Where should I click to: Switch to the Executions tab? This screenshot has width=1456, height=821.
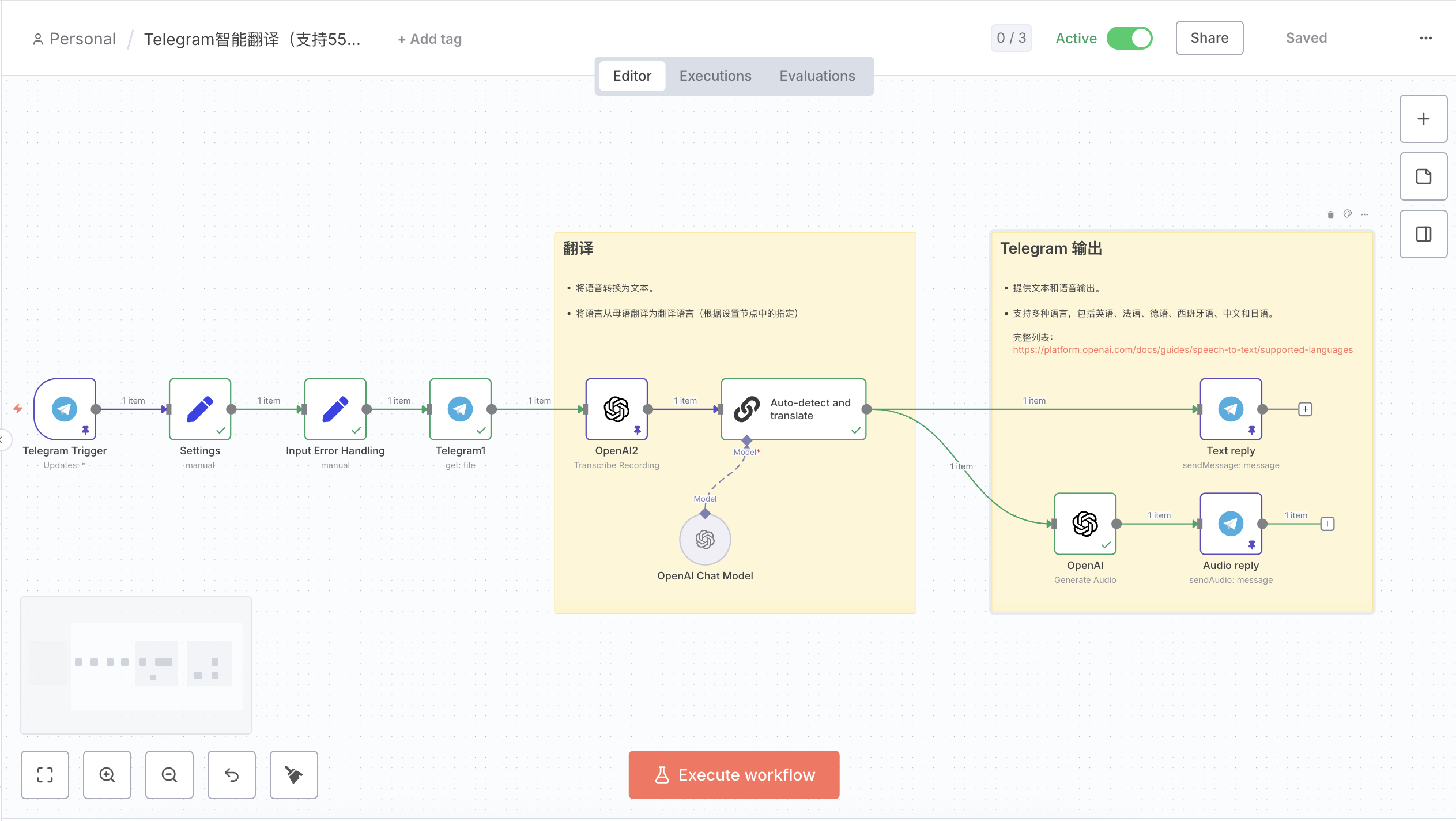tap(715, 76)
